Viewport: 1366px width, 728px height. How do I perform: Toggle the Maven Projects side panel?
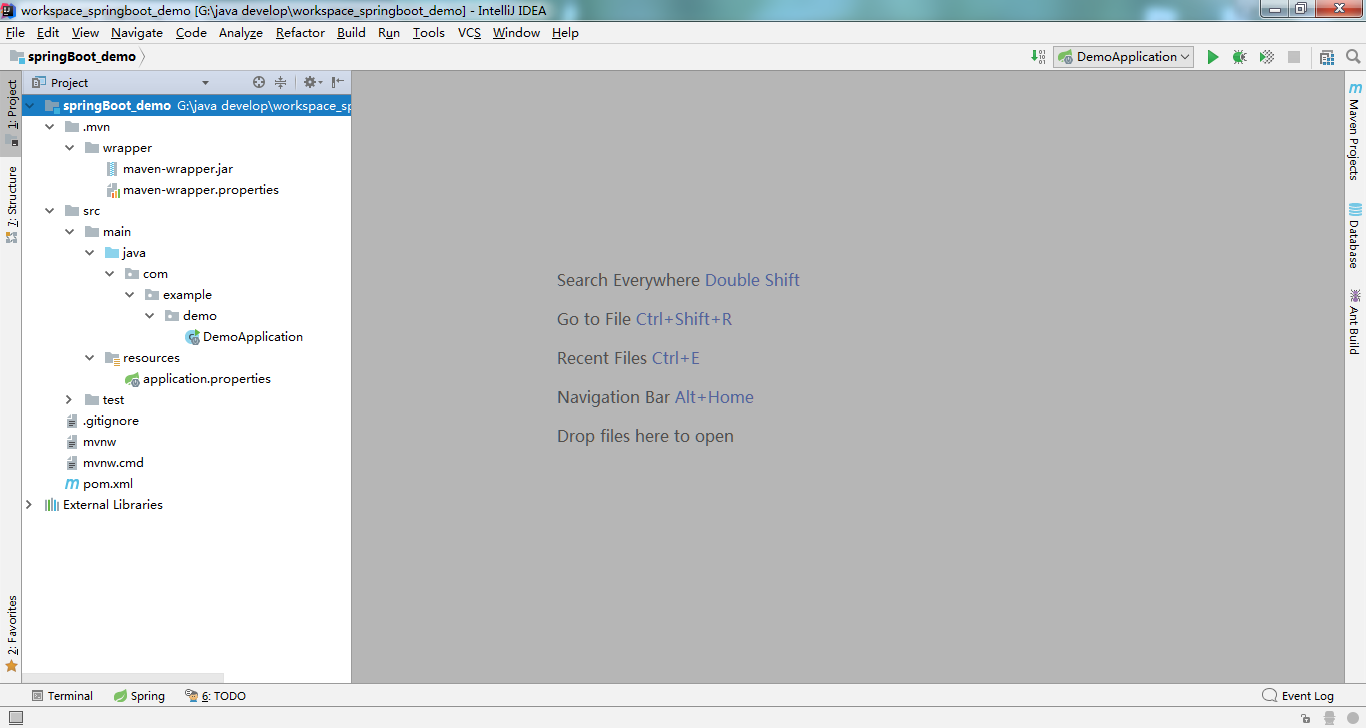coord(1354,131)
